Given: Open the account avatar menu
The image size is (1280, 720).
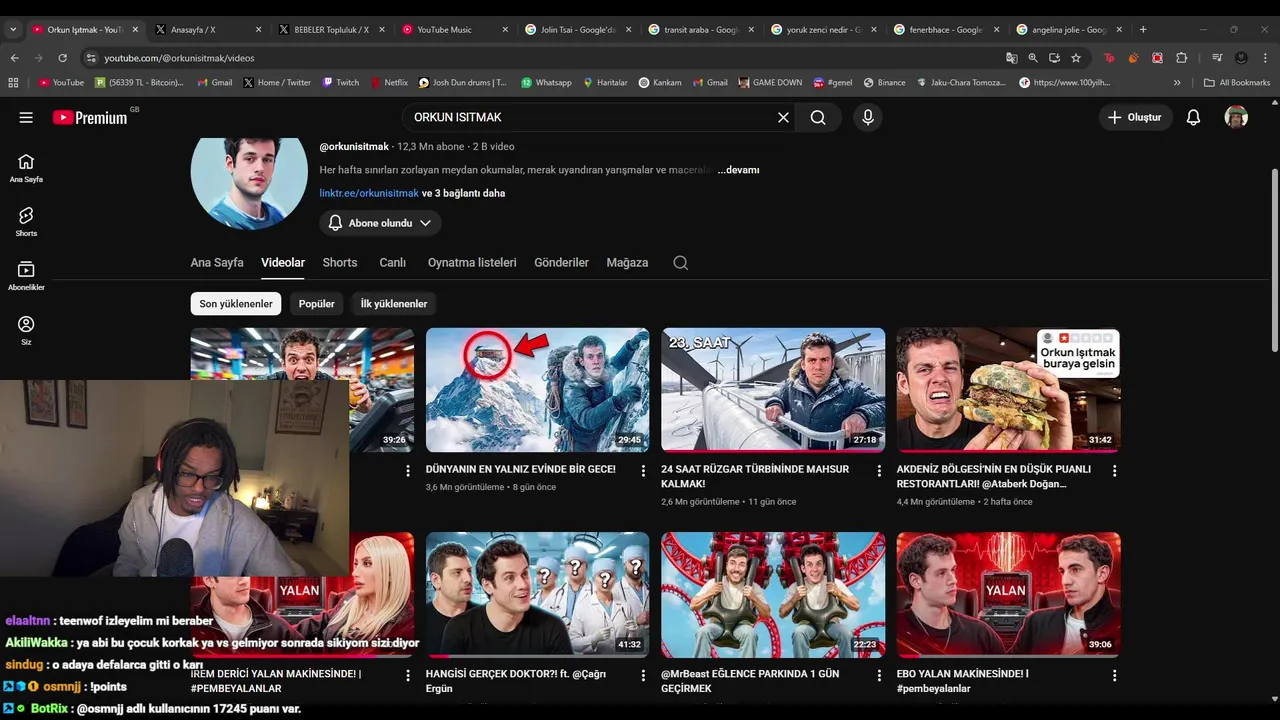Looking at the screenshot, I should (1236, 117).
